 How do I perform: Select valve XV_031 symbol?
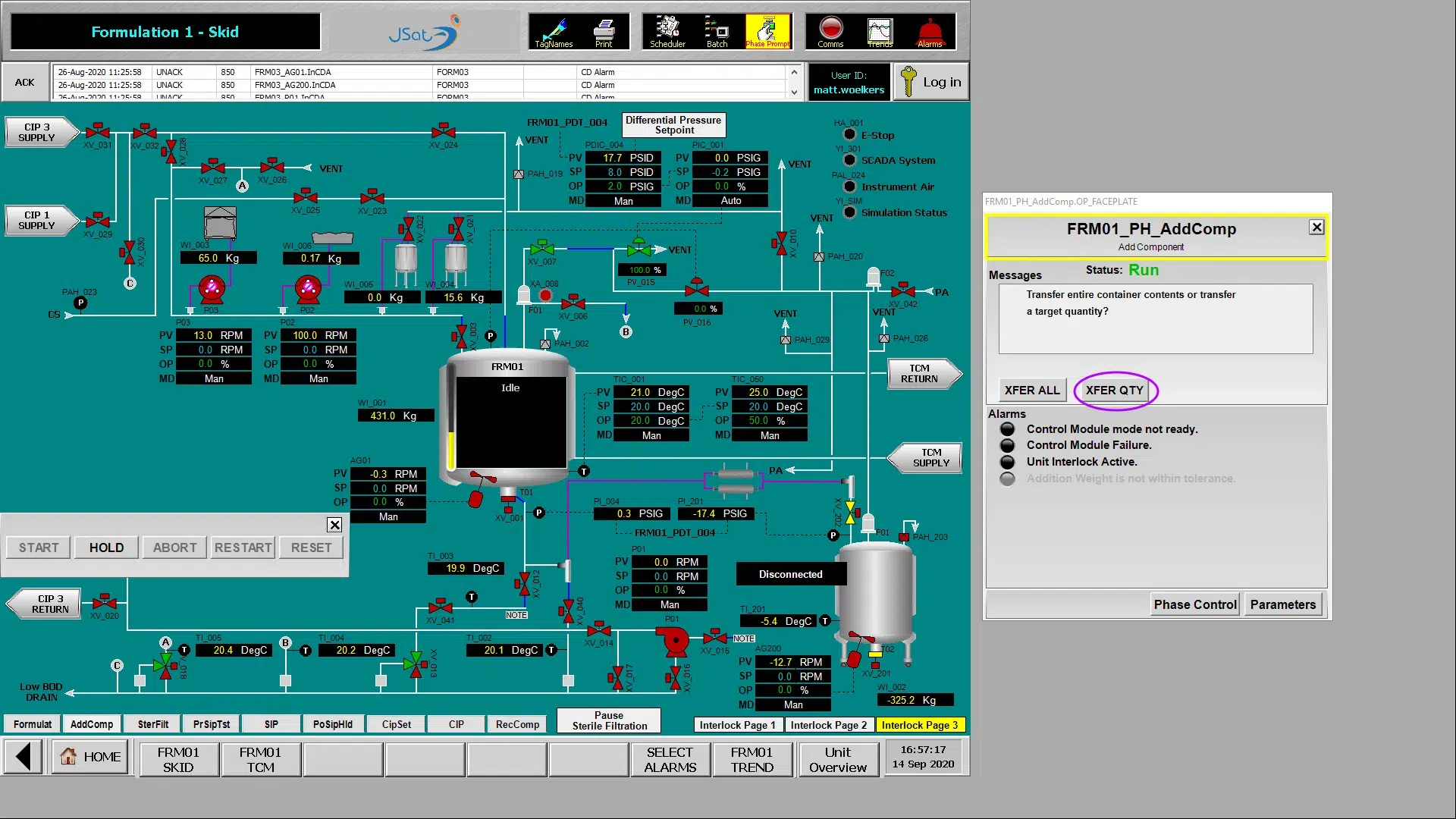(x=98, y=132)
